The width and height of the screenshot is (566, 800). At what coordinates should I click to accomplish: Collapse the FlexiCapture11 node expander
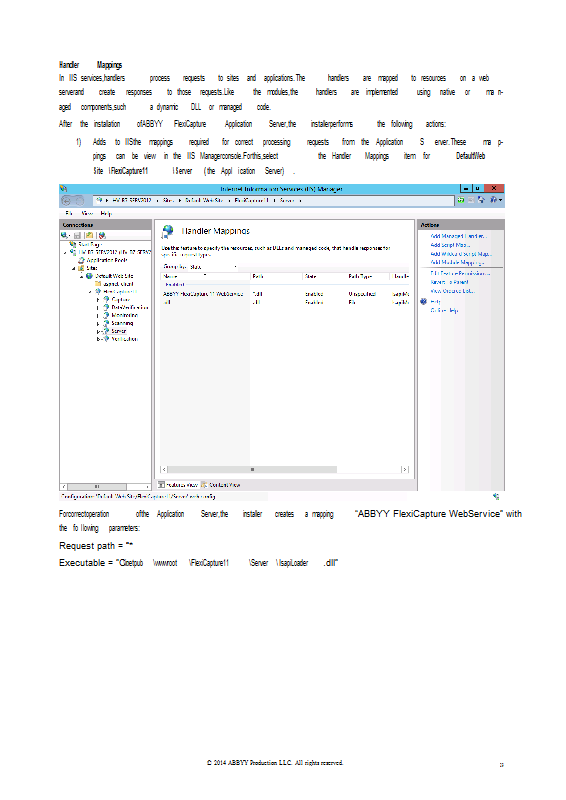(x=91, y=292)
